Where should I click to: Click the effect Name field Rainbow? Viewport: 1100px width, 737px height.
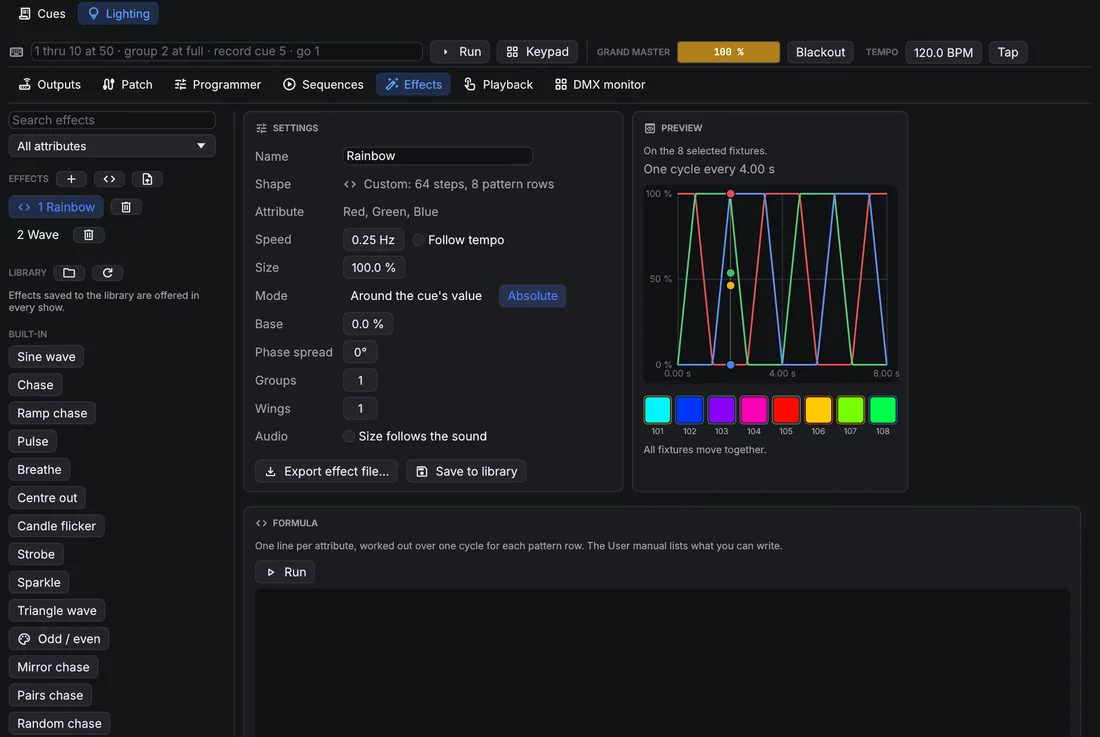coord(438,156)
